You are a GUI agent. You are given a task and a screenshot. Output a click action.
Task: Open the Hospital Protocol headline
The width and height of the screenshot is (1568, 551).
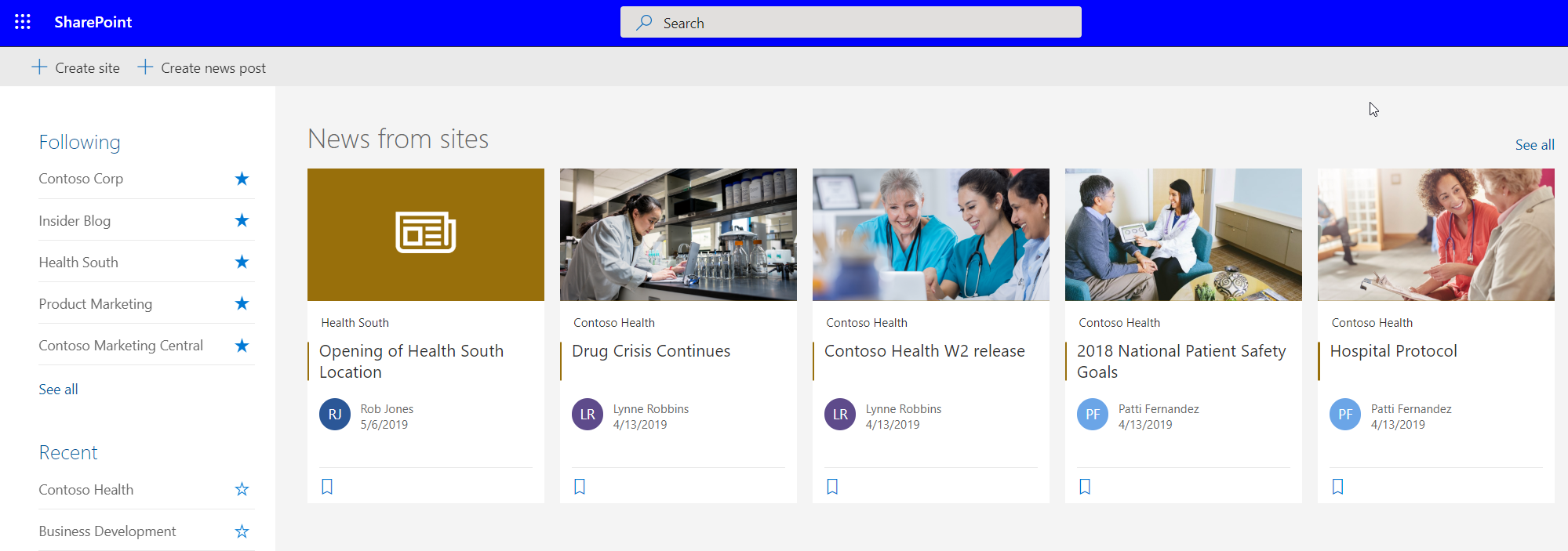(1393, 351)
